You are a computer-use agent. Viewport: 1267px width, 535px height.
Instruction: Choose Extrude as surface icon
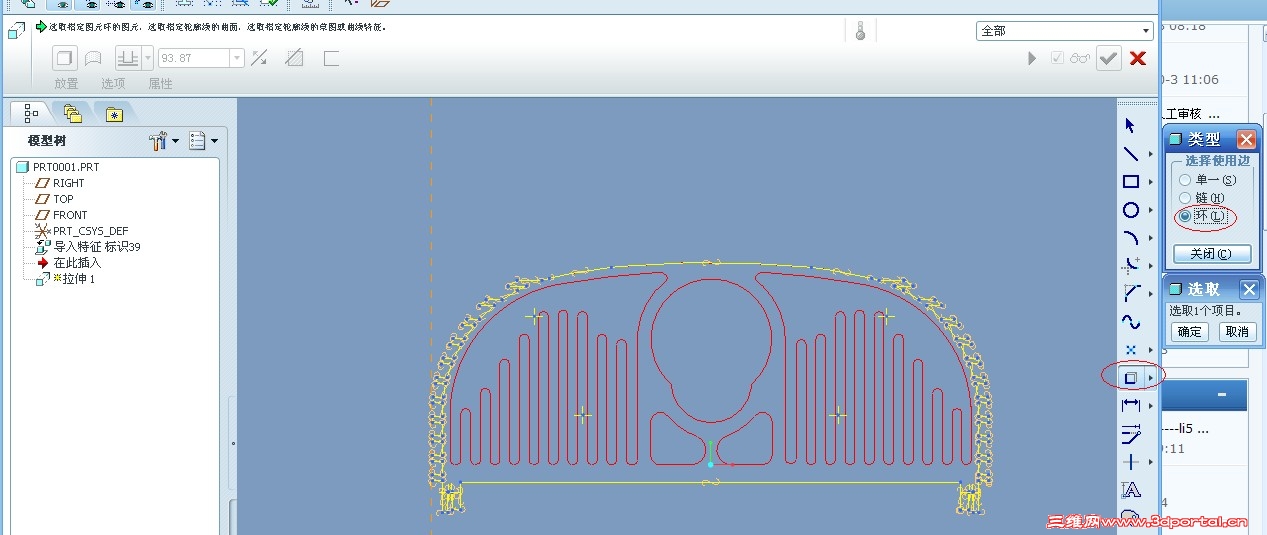pyautogui.click(x=93, y=58)
